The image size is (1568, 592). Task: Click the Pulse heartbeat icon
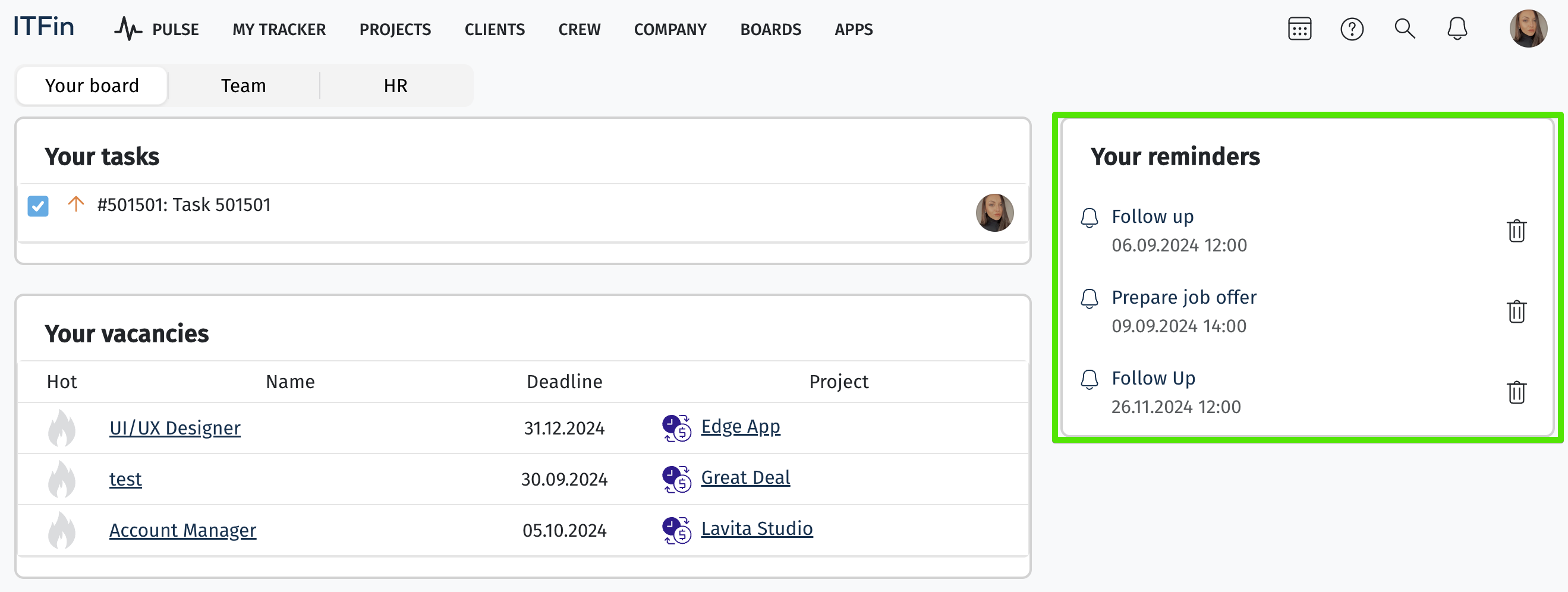click(128, 29)
